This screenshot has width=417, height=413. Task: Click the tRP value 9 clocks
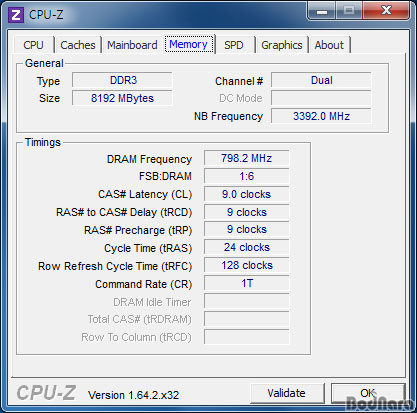point(247,230)
